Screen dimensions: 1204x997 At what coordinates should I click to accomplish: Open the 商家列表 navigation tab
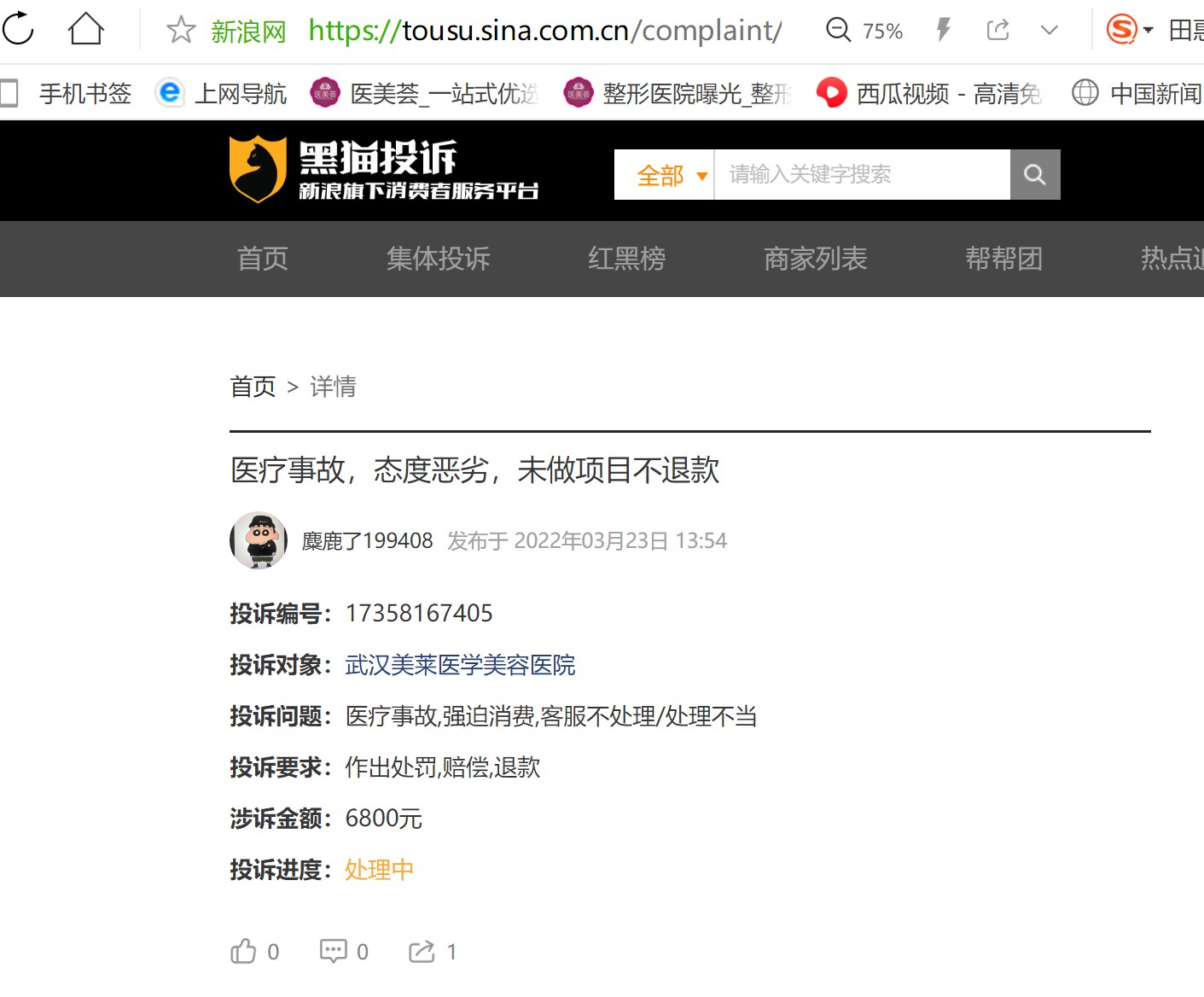tap(816, 259)
